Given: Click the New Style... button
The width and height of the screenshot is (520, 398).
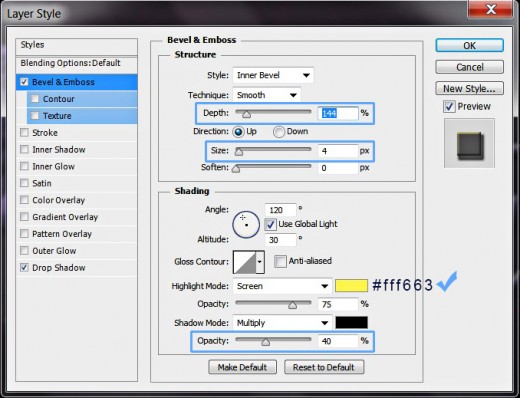Looking at the screenshot, I should [469, 88].
